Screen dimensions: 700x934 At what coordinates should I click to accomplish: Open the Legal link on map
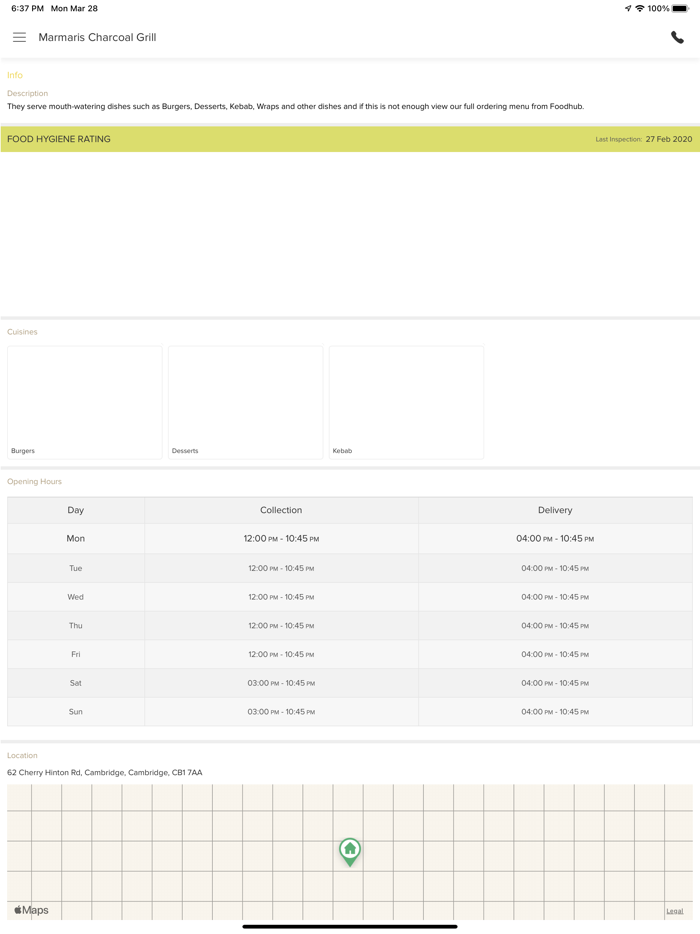coord(675,911)
